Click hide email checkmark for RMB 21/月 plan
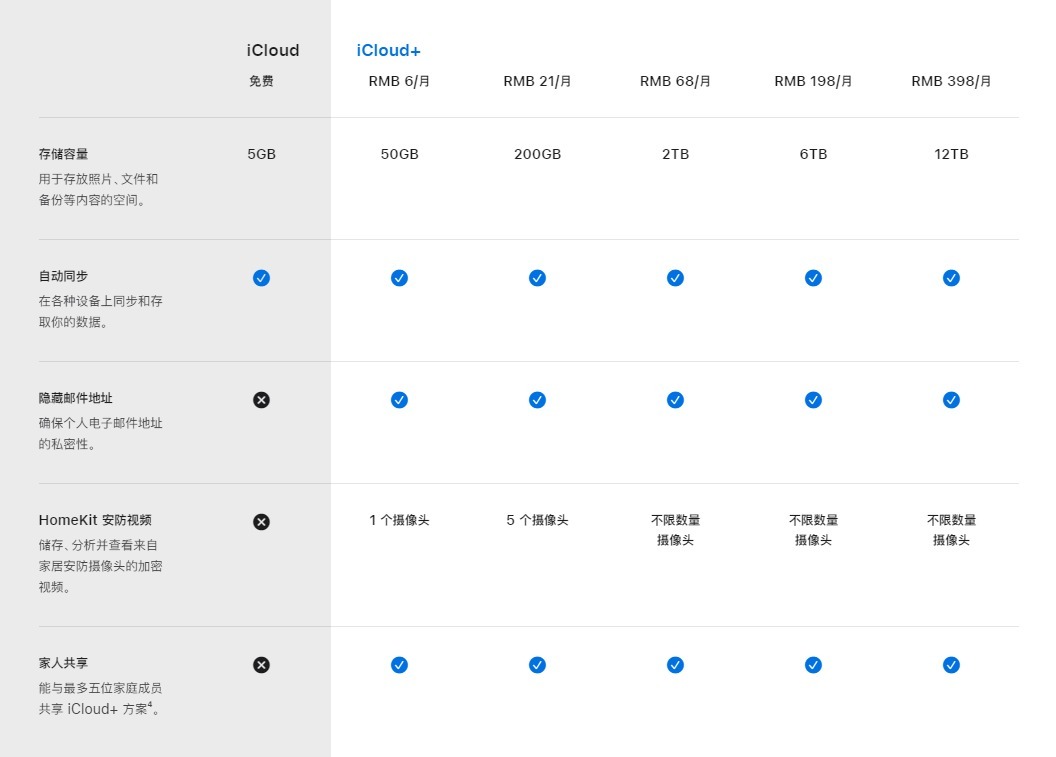This screenshot has height=757, width=1056. (537, 400)
